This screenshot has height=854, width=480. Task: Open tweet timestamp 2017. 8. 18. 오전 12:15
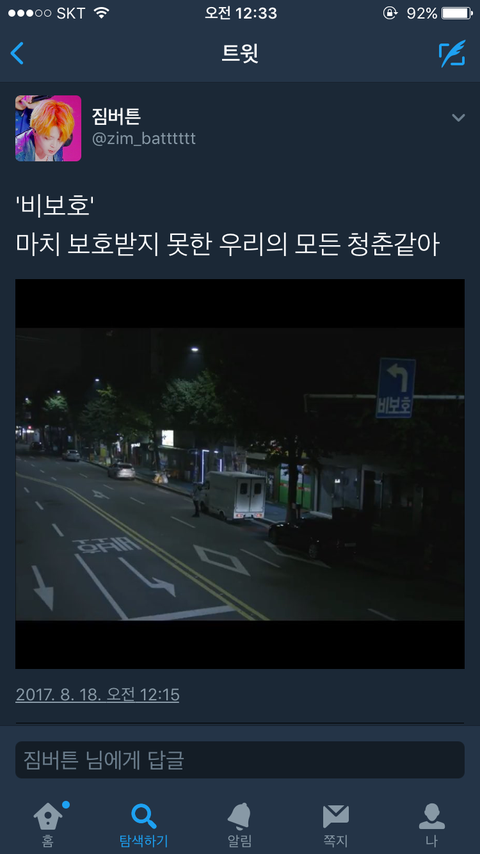point(98,694)
